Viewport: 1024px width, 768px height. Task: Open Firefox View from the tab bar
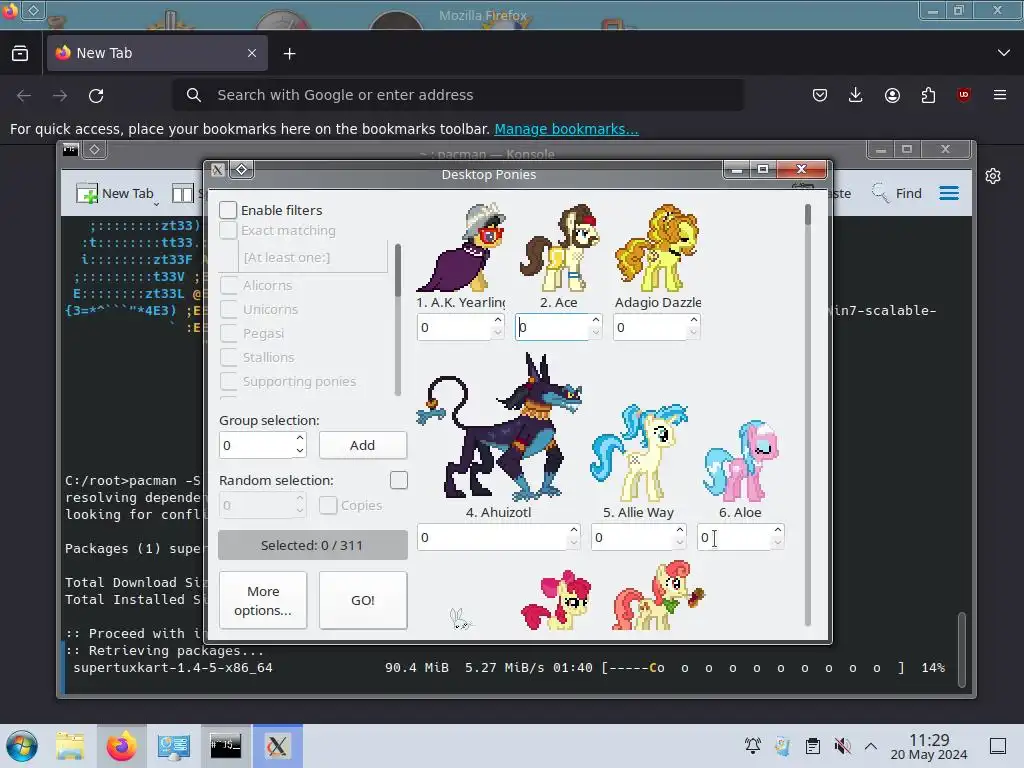[20, 54]
